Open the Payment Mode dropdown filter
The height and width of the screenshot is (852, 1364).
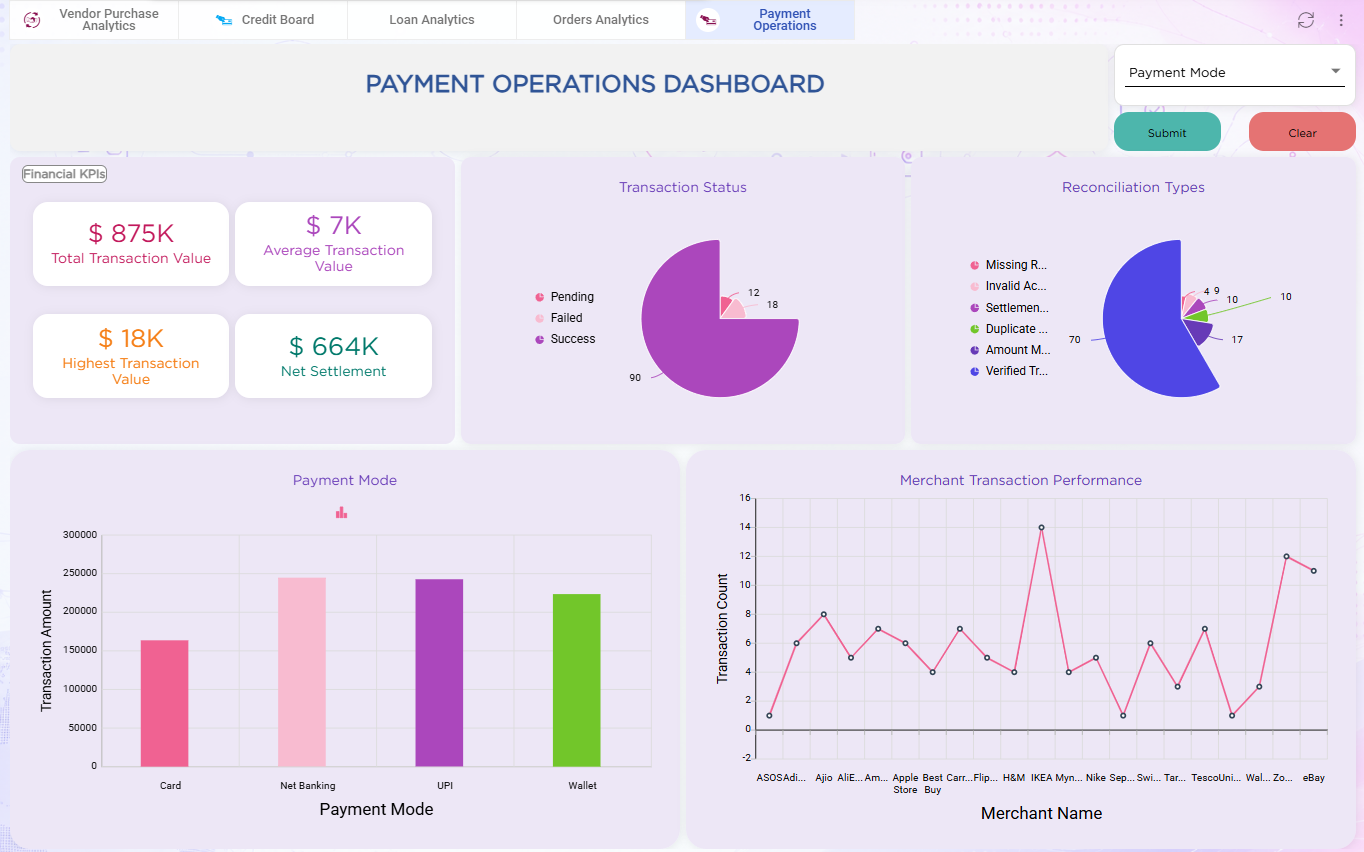[x=1234, y=72]
